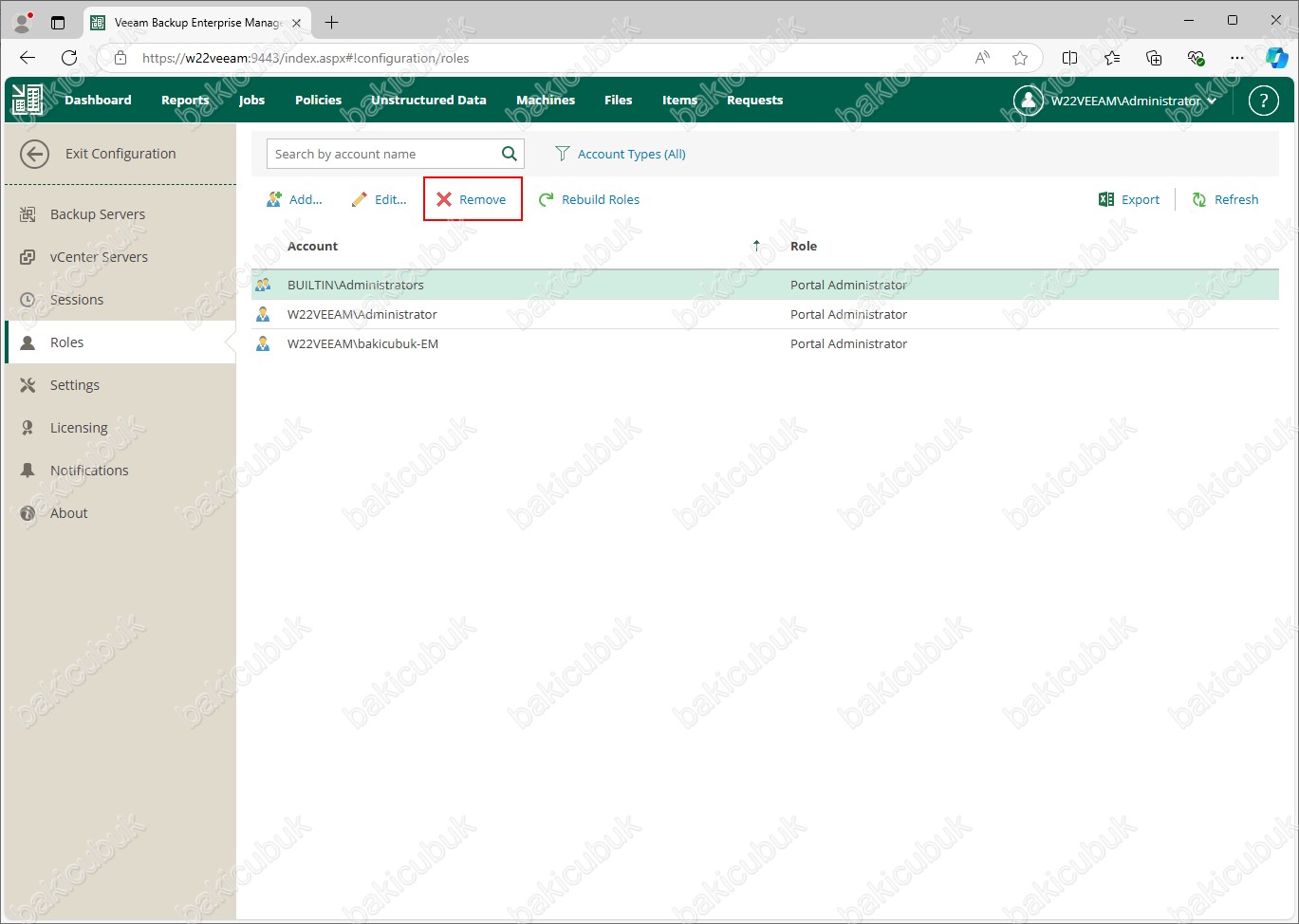Viewport: 1299px width, 924px height.
Task: Open the Edge profile icon
Action: 23,22
